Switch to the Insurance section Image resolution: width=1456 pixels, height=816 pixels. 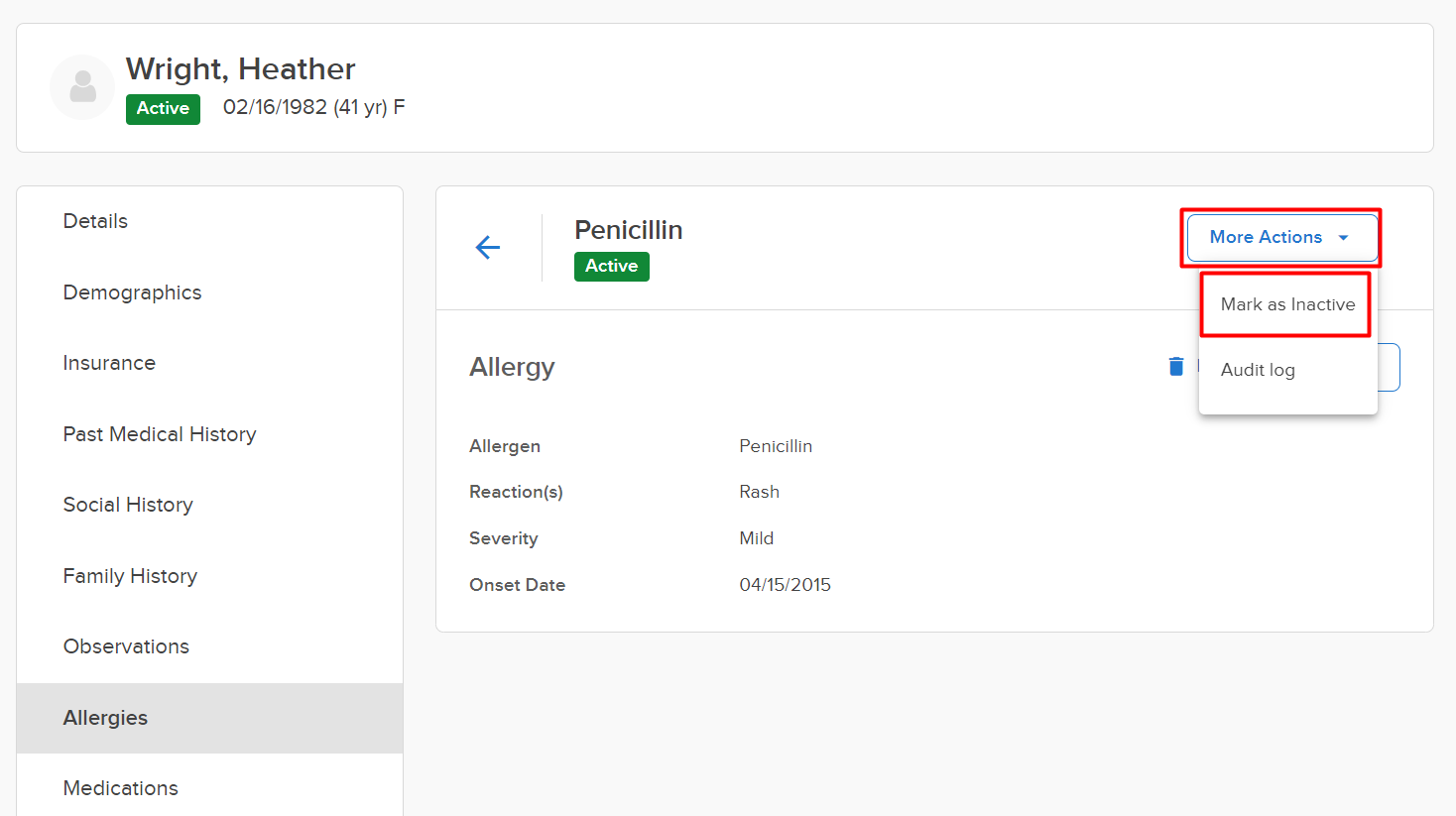[x=109, y=363]
